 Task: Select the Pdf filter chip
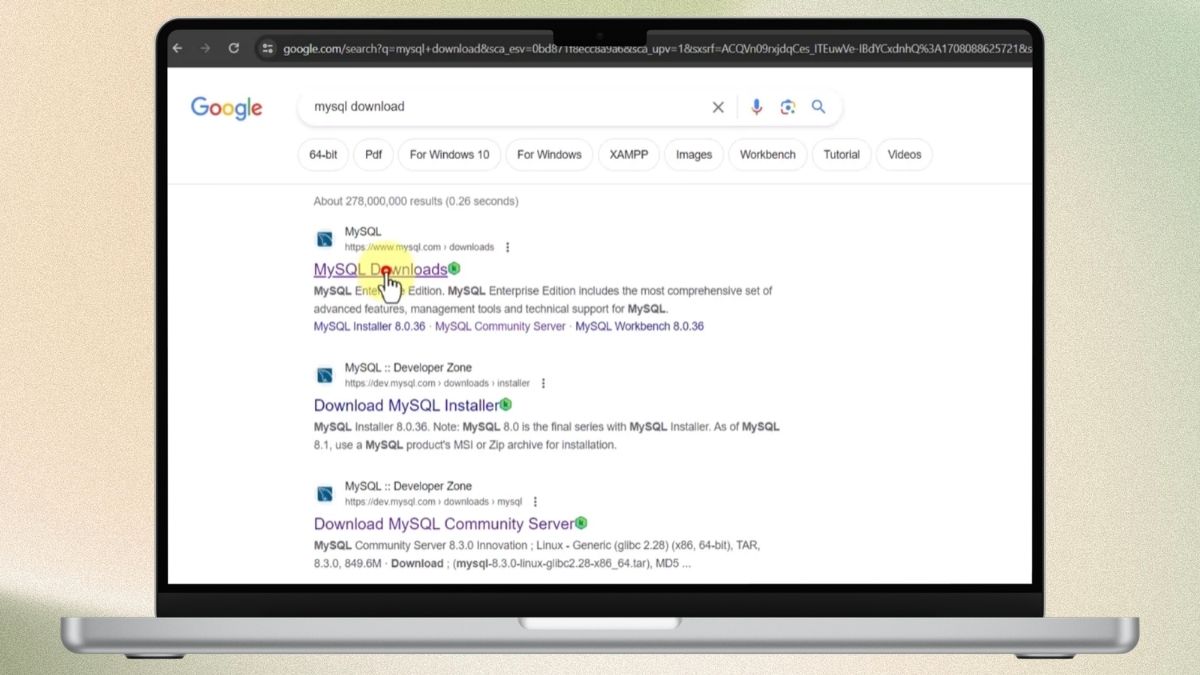[x=373, y=155]
